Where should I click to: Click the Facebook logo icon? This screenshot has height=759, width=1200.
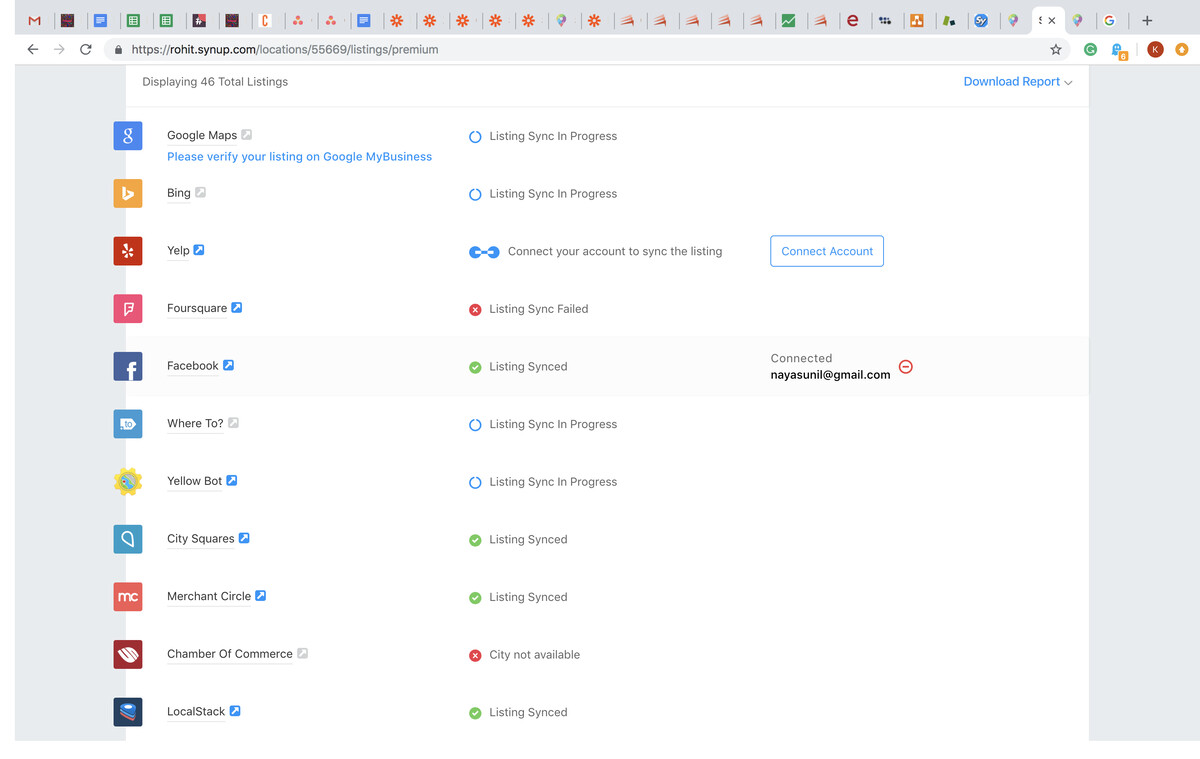click(x=128, y=367)
